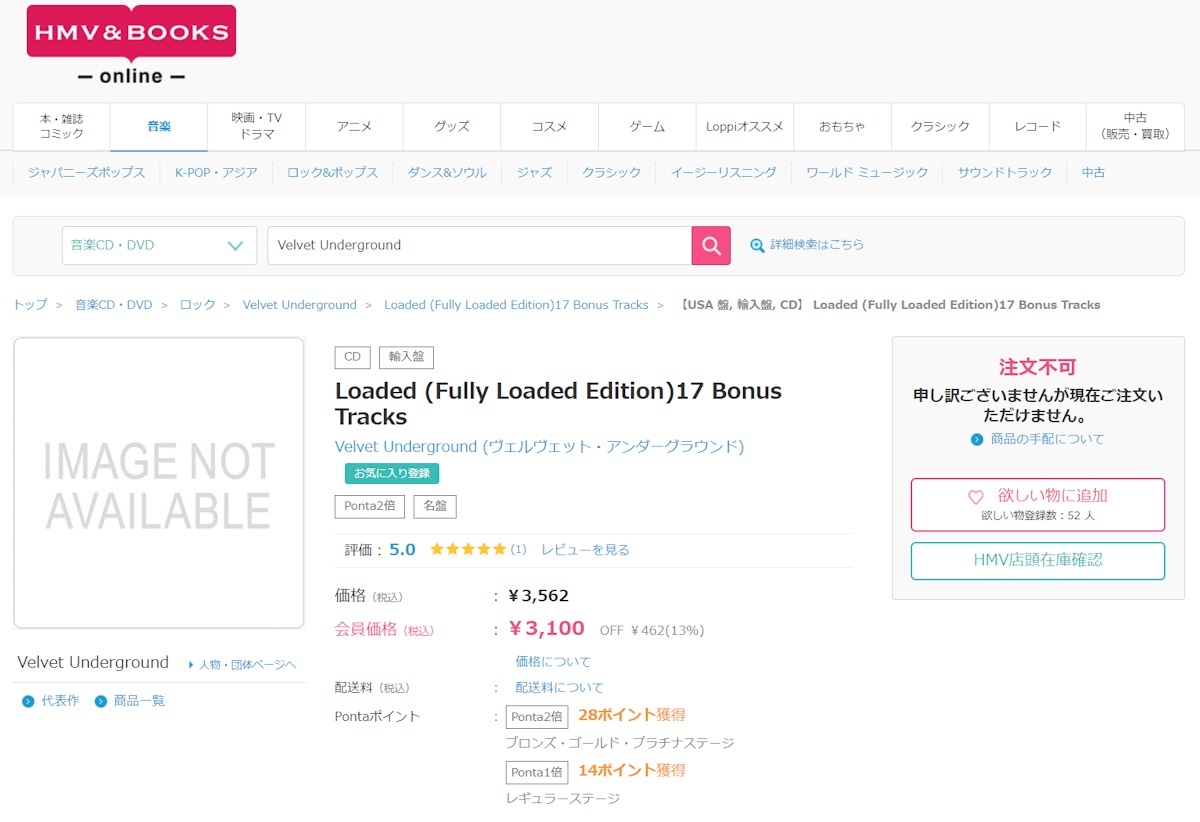Click the Image Not Available product thumbnail

(159, 483)
